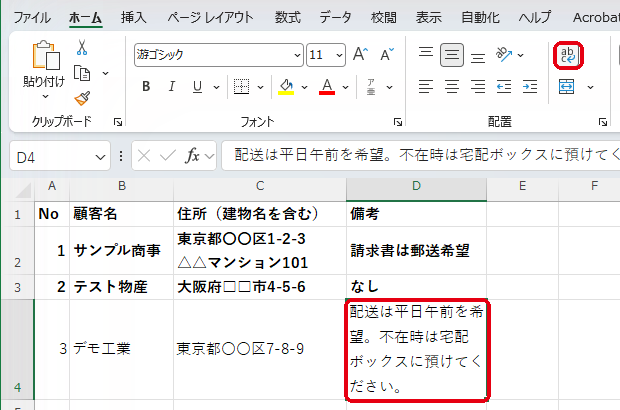This screenshot has width=620, height=410.
Task: Select row 4 header
Action: [x=17, y=350]
